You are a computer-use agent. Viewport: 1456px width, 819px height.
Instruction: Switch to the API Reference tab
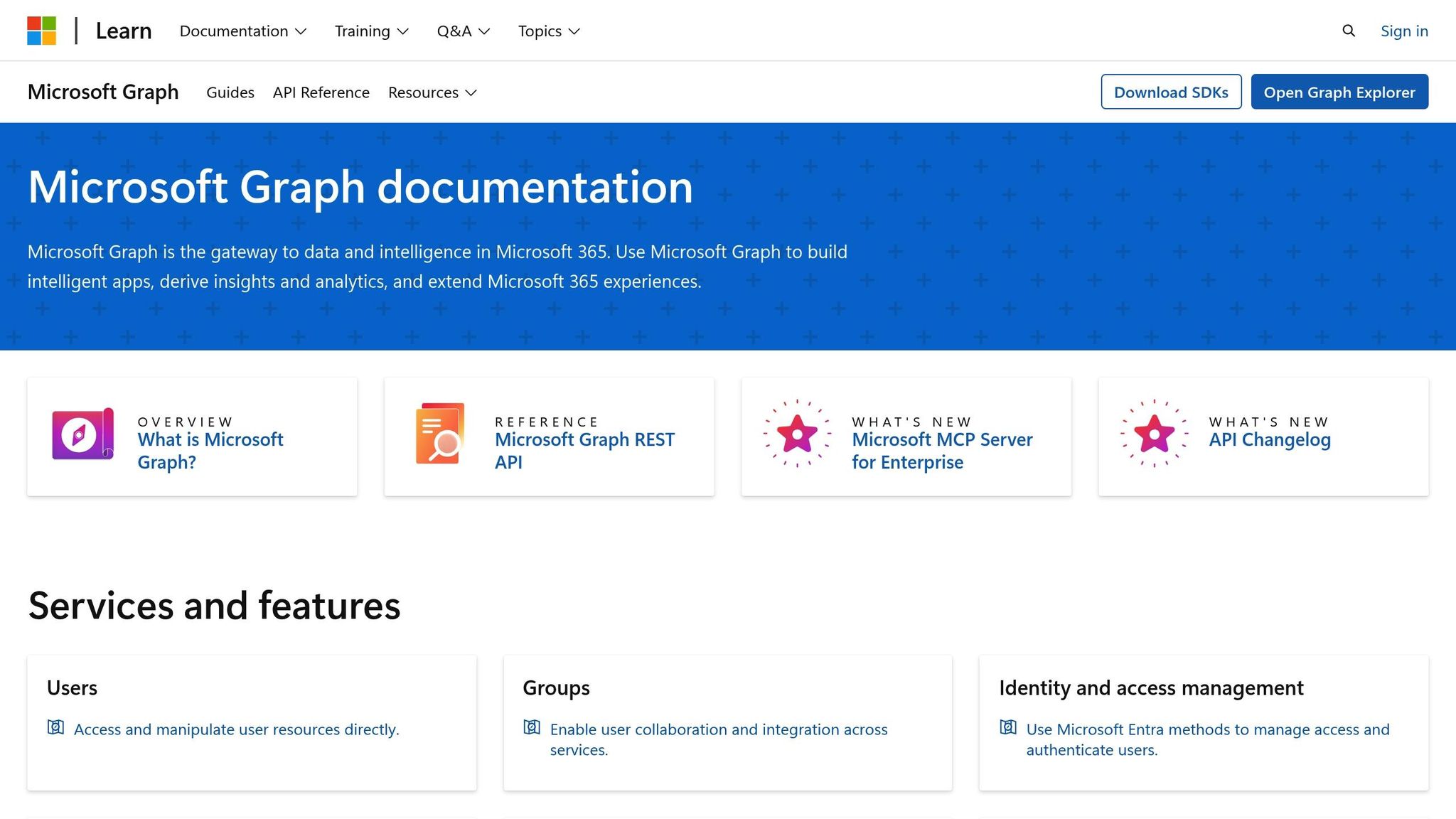click(x=321, y=92)
